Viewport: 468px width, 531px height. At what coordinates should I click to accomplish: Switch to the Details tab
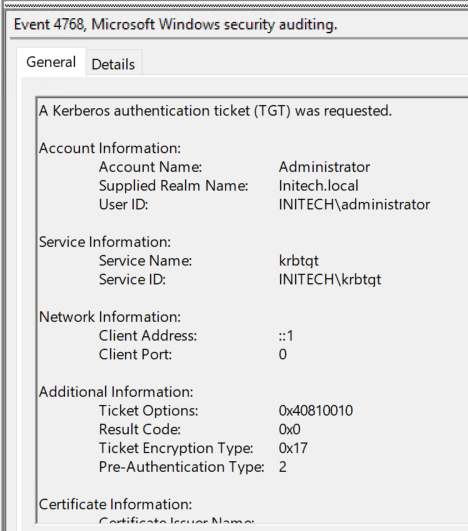coord(113,64)
